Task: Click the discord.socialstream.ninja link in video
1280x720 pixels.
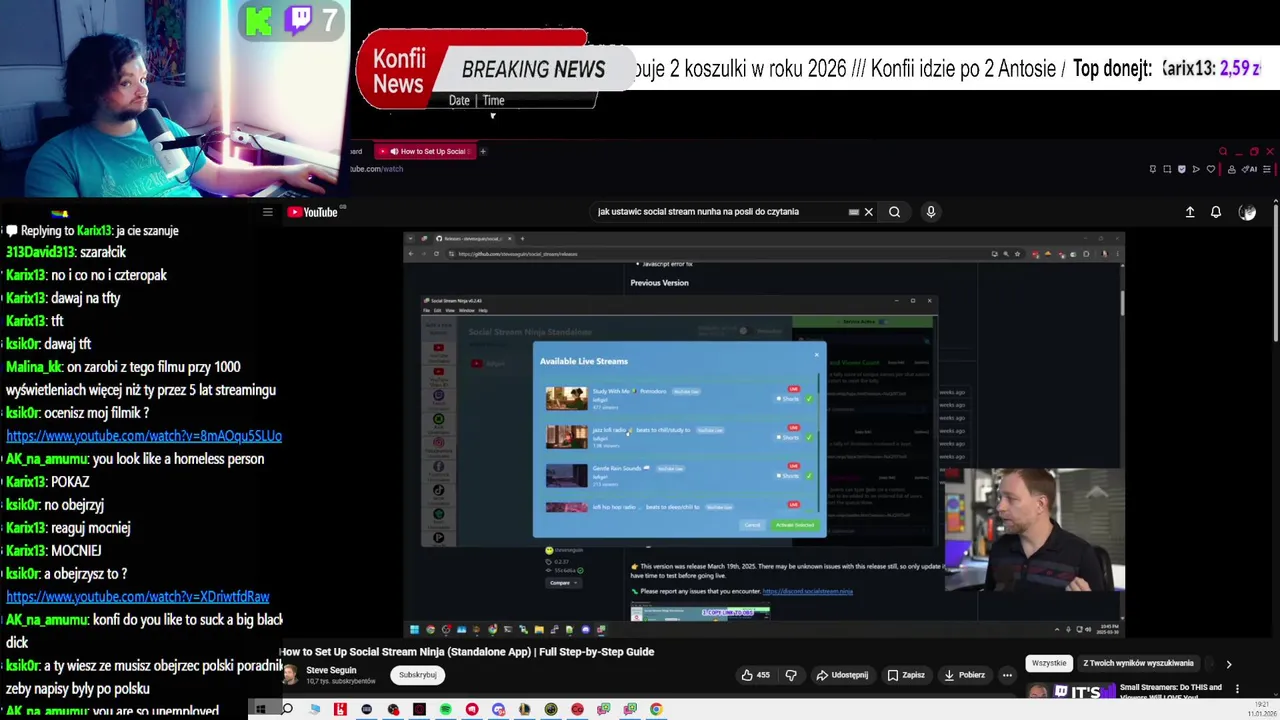Action: tap(807, 591)
